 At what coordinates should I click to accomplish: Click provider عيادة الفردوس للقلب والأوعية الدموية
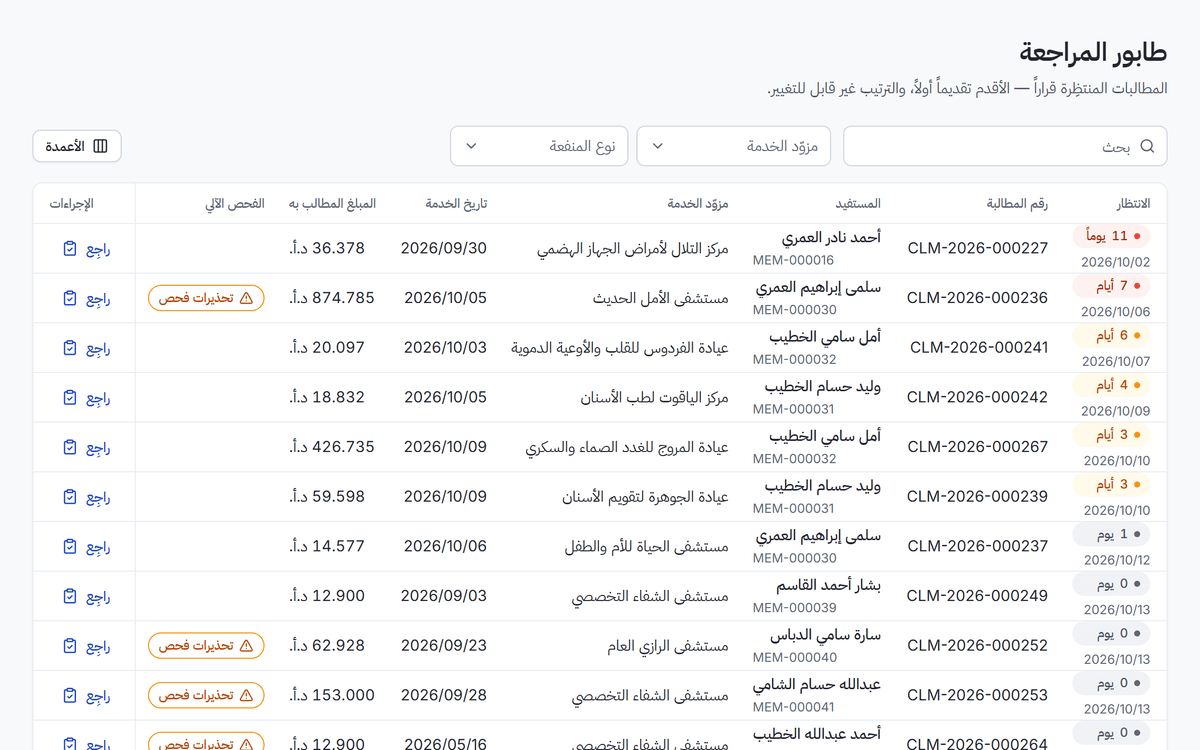point(620,348)
